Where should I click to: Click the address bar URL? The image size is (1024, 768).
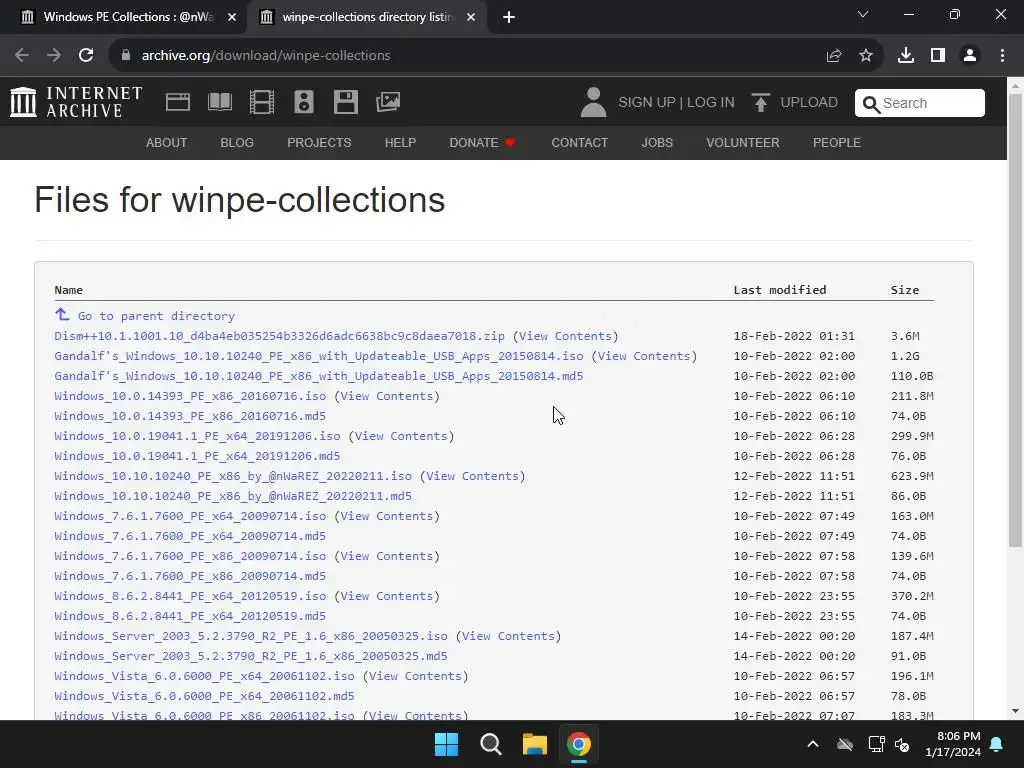tap(266, 56)
